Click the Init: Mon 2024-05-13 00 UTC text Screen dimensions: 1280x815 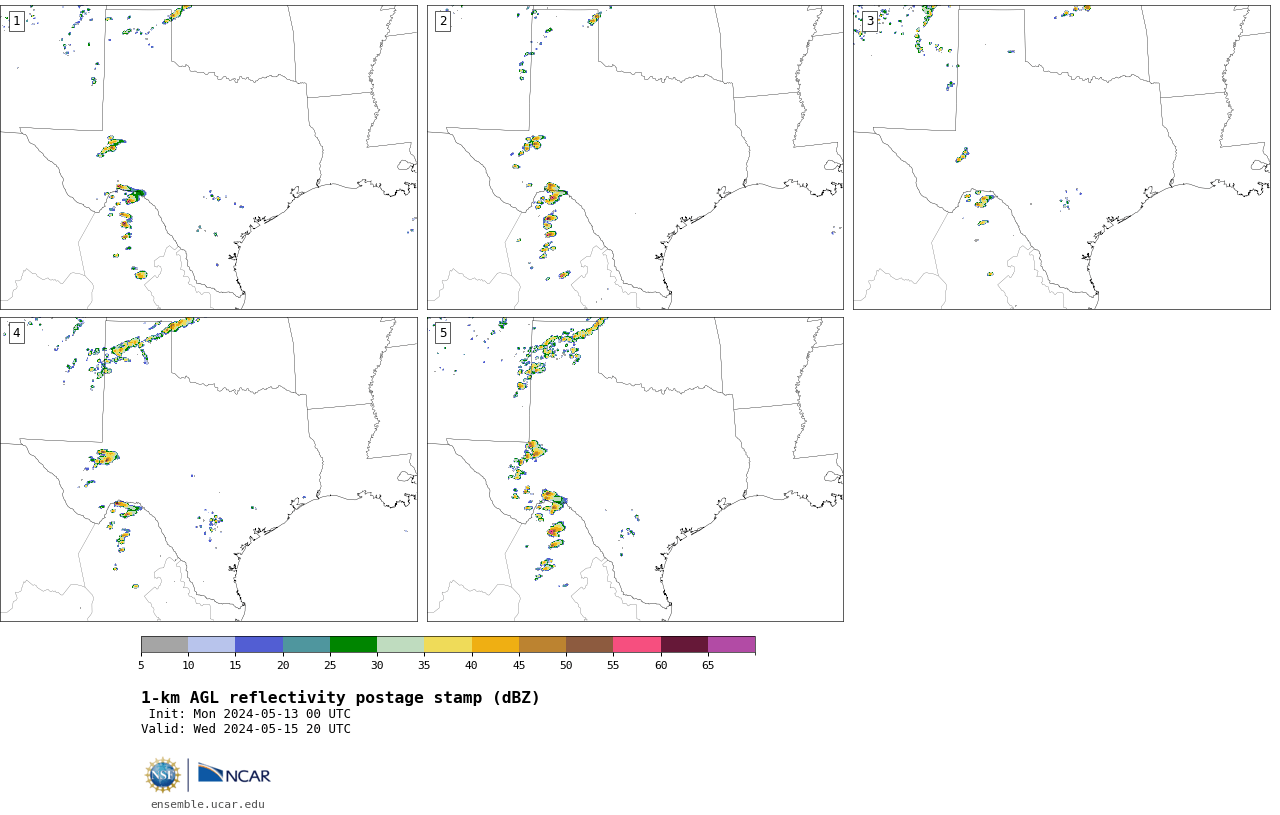250,714
